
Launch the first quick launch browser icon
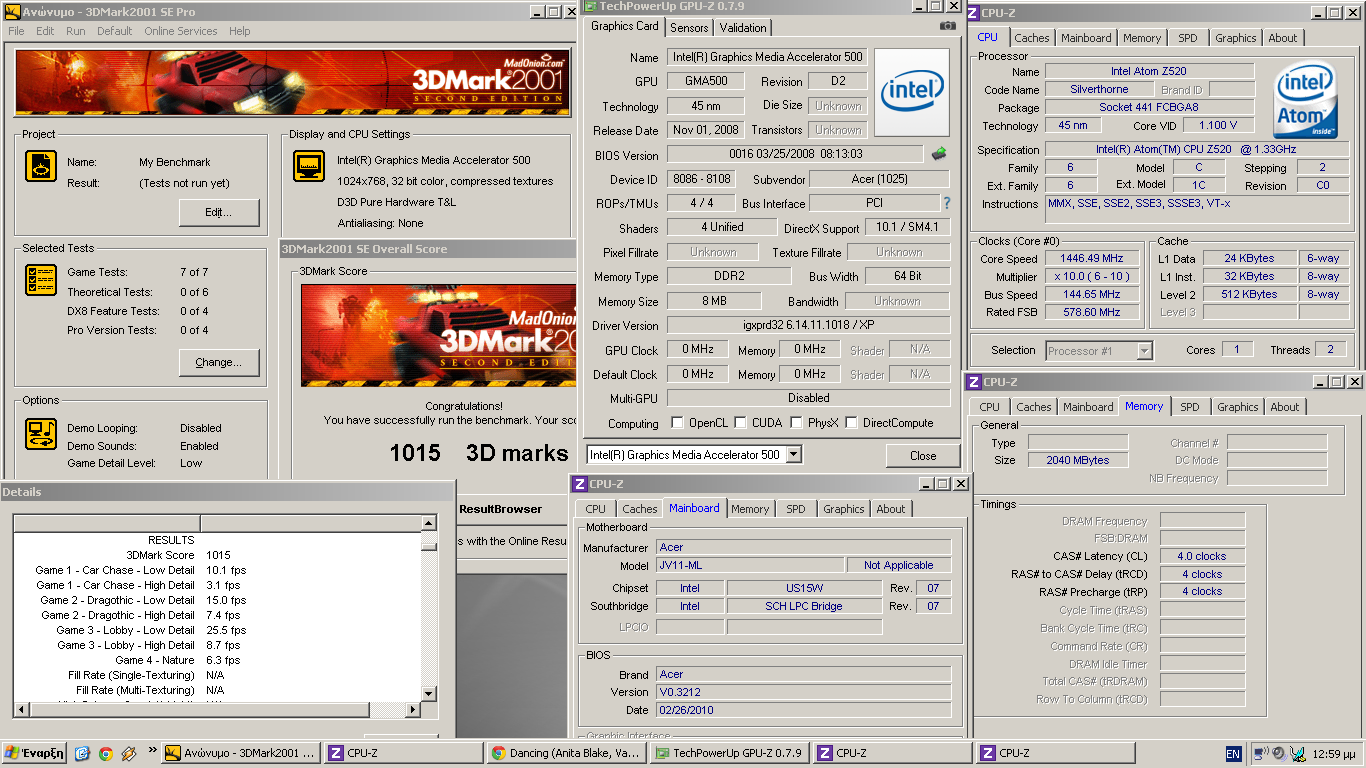click(x=82, y=753)
